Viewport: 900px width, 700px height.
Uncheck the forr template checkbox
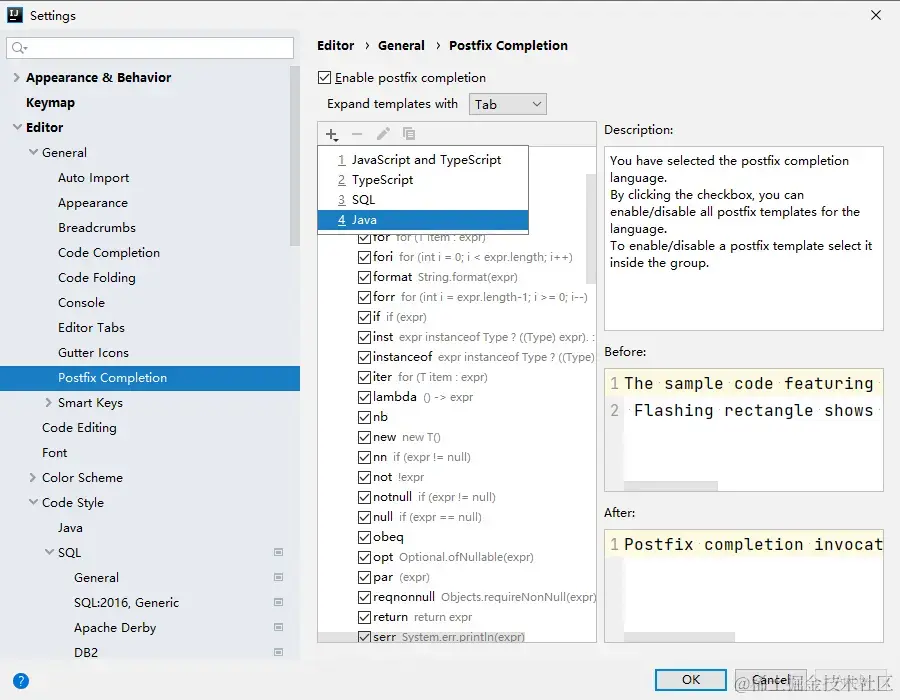click(364, 297)
